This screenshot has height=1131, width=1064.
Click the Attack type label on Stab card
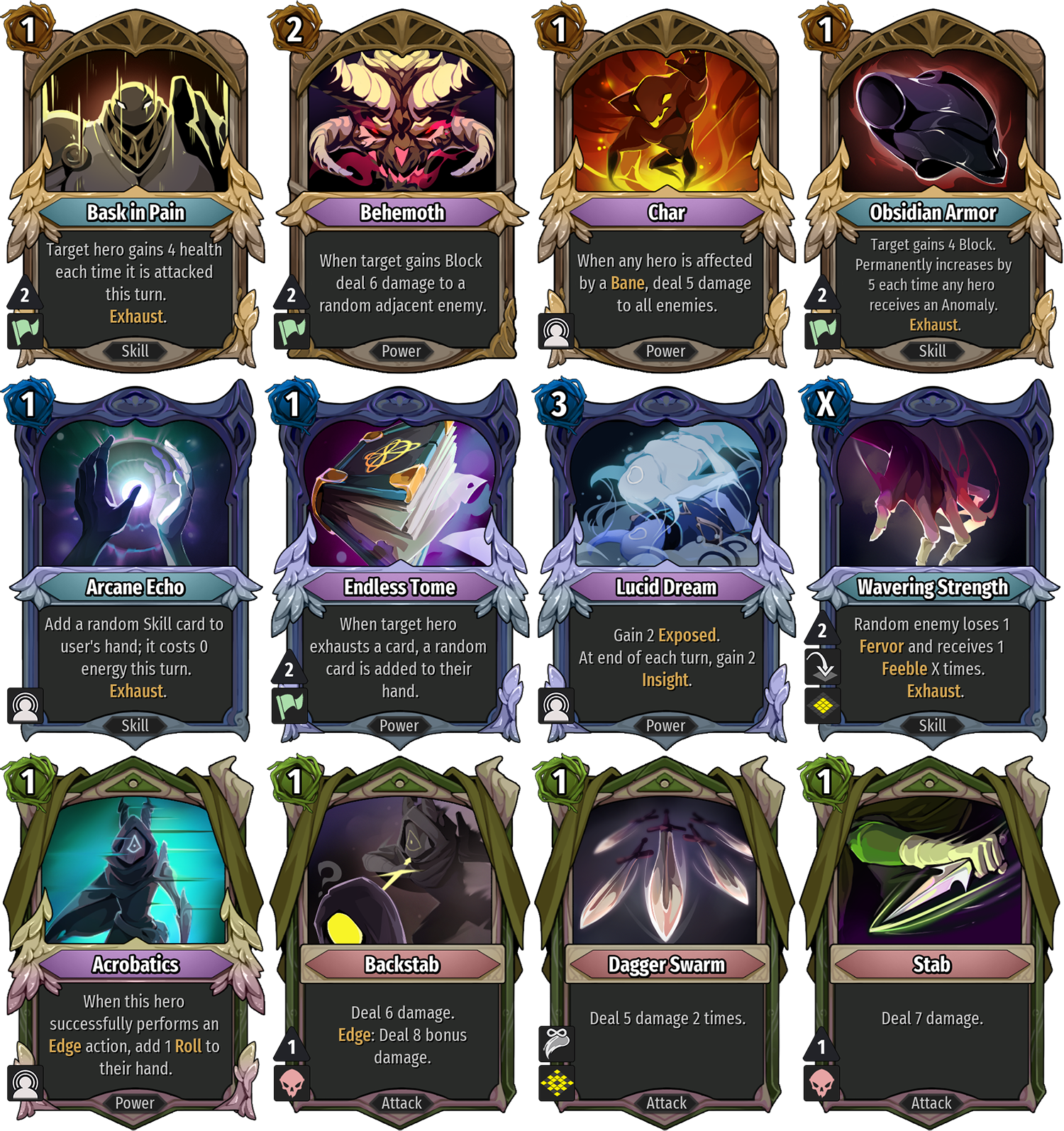[x=931, y=1103]
